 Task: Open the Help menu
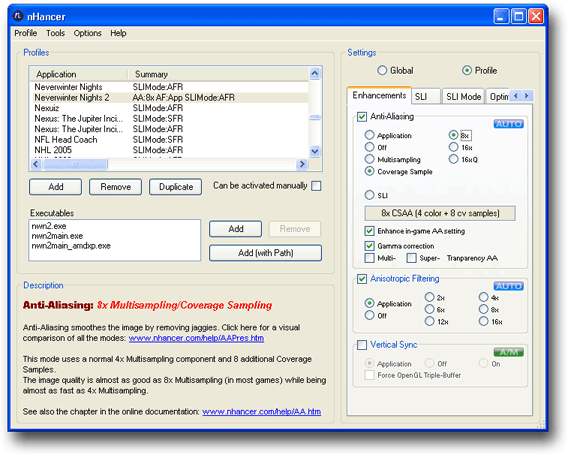(118, 33)
